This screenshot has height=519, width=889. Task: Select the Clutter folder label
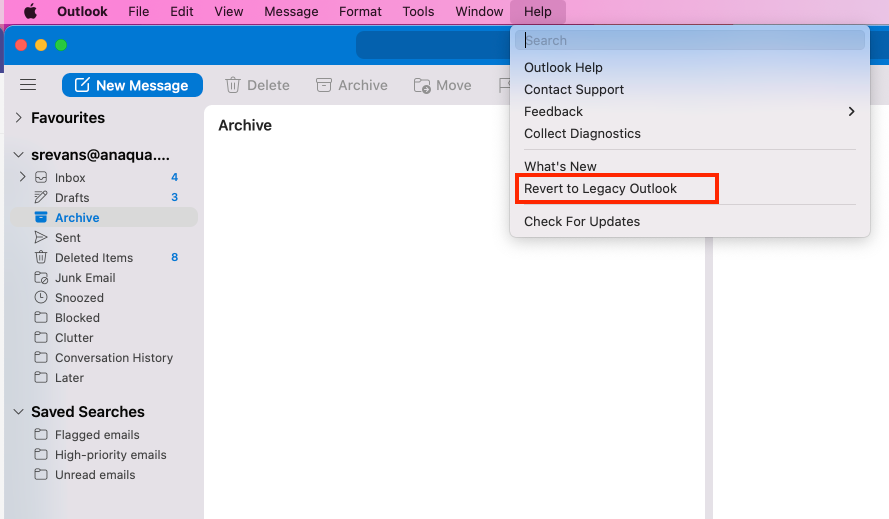click(x=74, y=337)
